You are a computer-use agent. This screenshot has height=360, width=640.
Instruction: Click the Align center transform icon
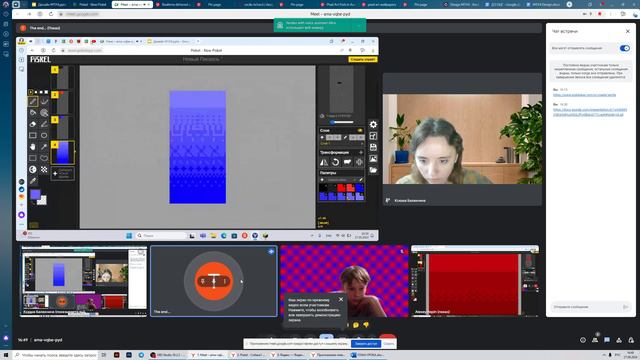[x=359, y=162]
